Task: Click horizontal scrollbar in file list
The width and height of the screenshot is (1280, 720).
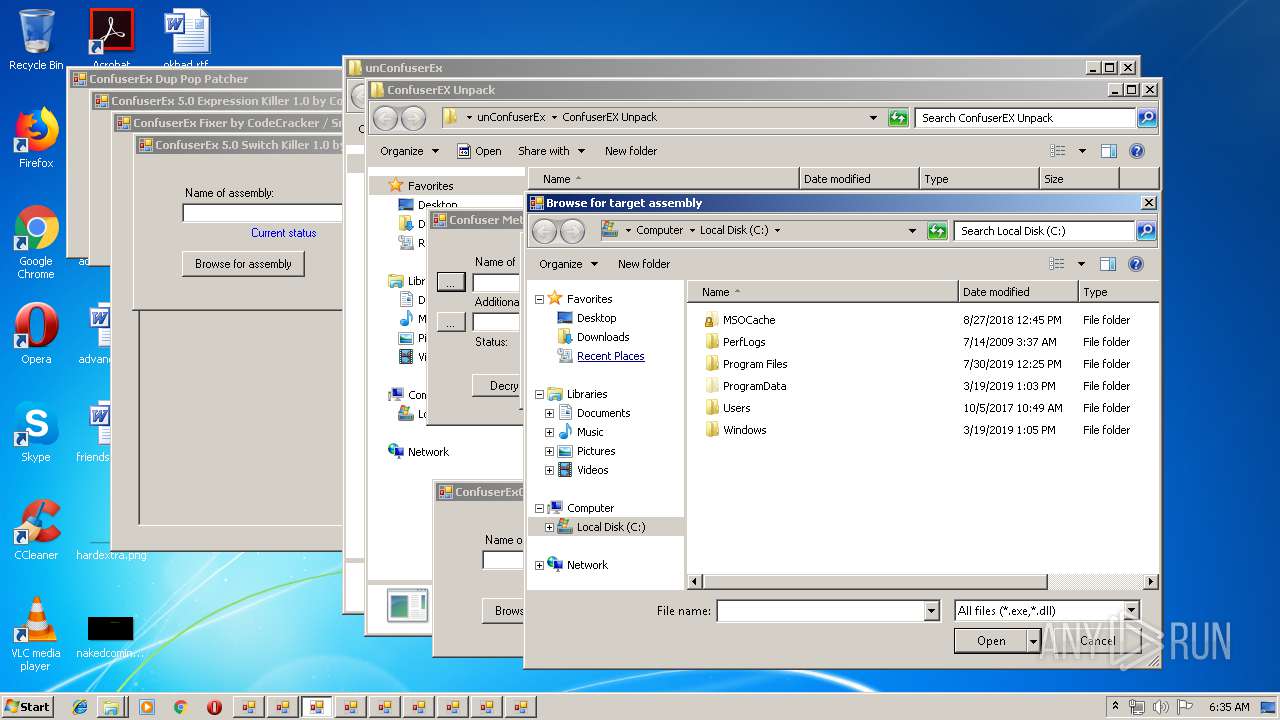Action: coord(875,581)
